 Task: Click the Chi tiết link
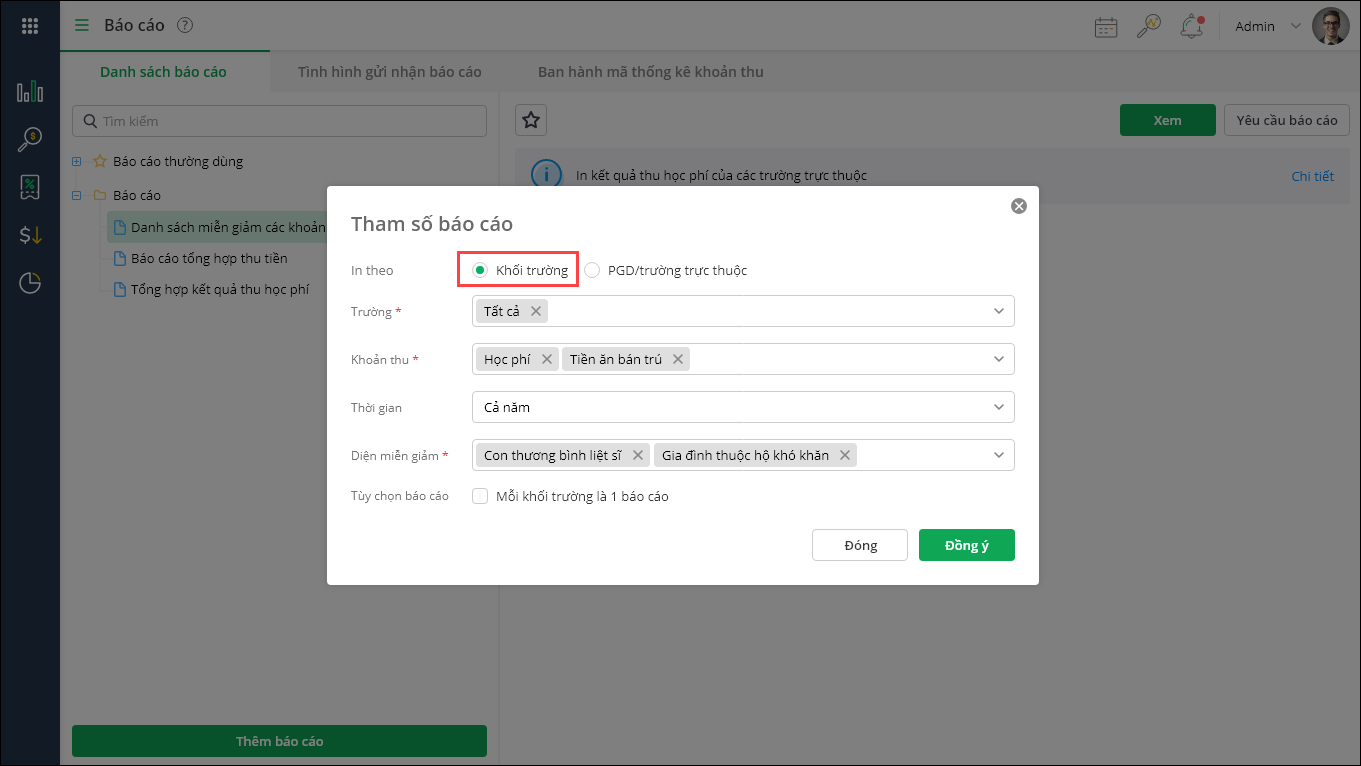pos(1312,176)
